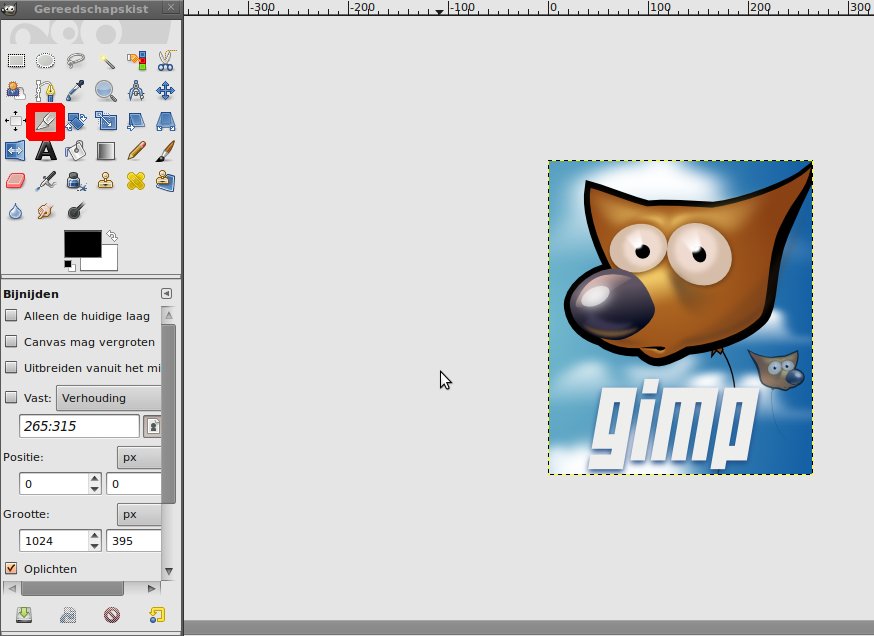This screenshot has height=636, width=874.
Task: Activate the Fuzzy Select magic wand
Action: pos(106,60)
